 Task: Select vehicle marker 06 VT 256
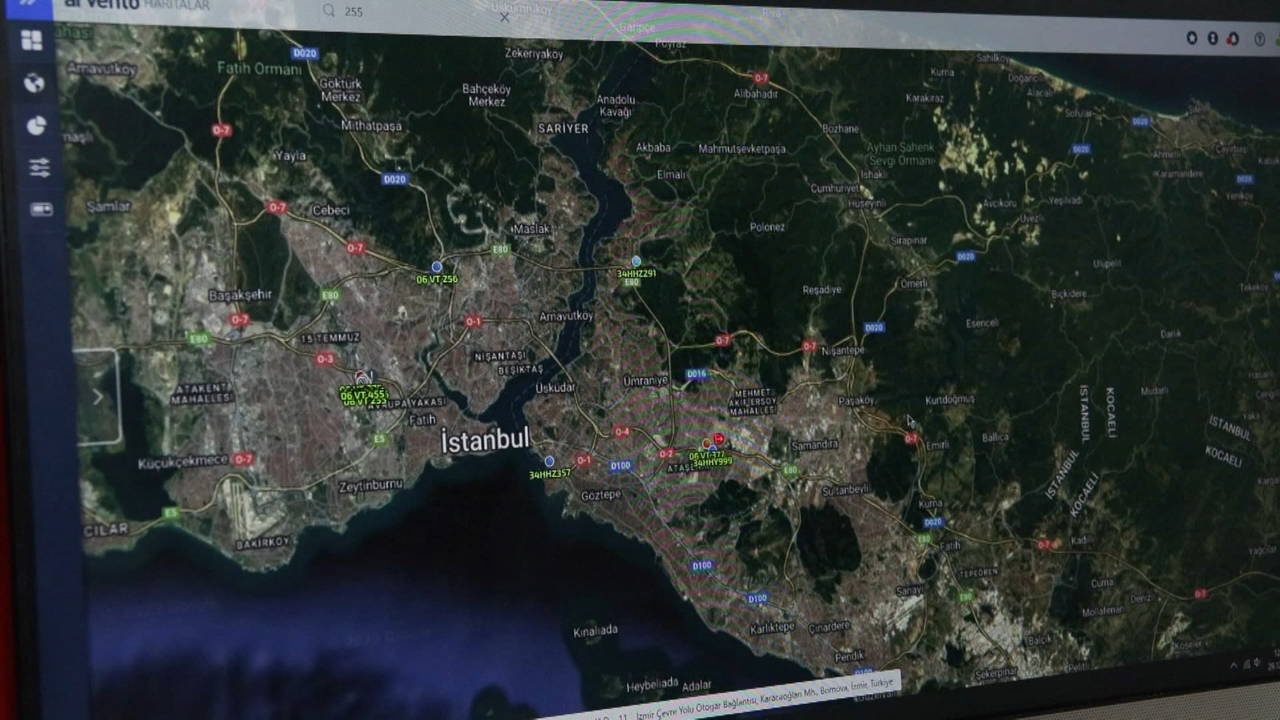tap(437, 267)
